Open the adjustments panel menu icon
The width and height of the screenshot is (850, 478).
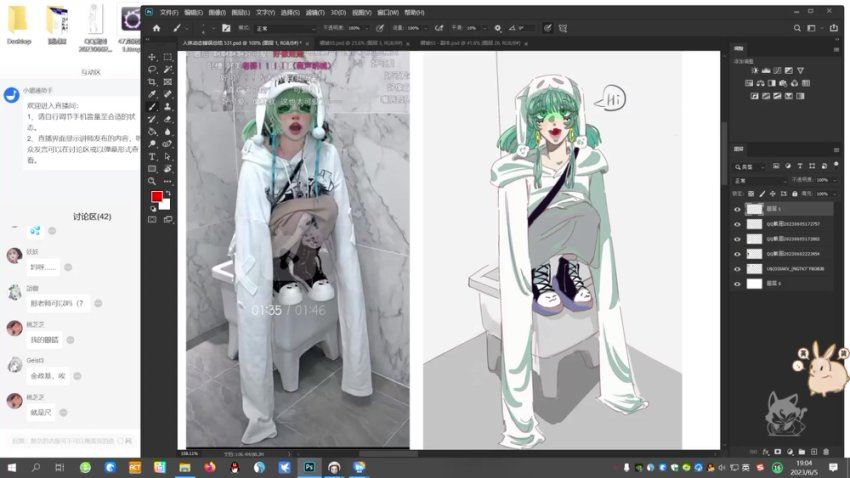pos(836,49)
